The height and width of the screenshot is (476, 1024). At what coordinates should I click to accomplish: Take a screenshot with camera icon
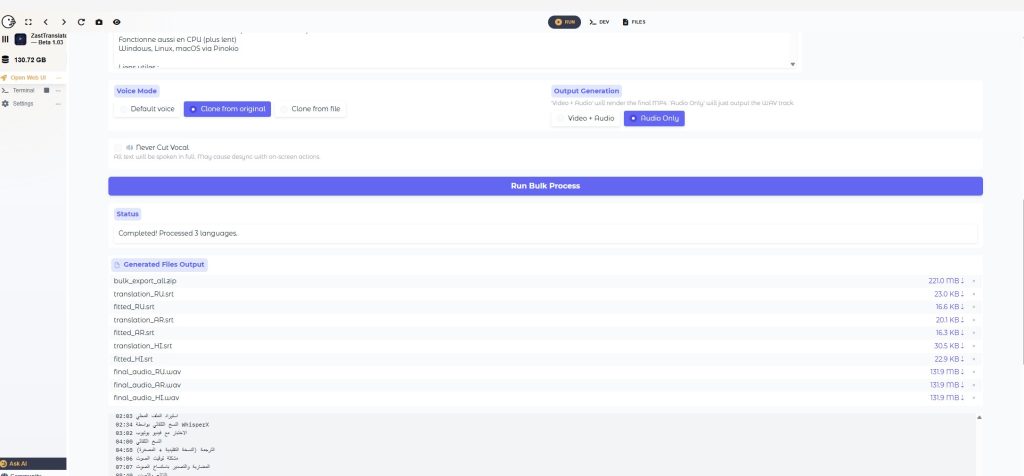click(x=99, y=22)
